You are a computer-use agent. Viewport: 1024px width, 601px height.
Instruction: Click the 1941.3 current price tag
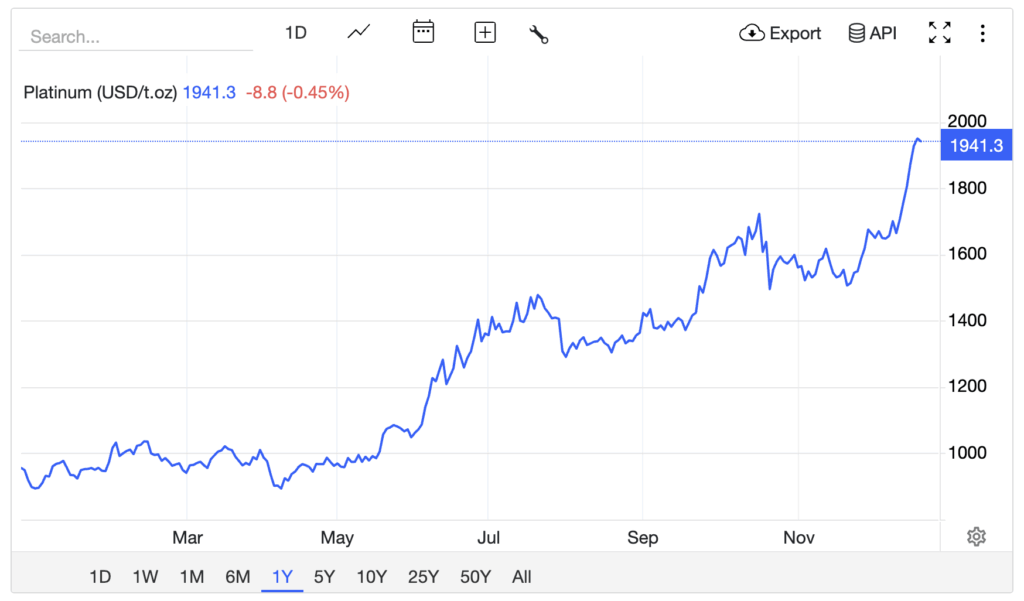click(975, 146)
